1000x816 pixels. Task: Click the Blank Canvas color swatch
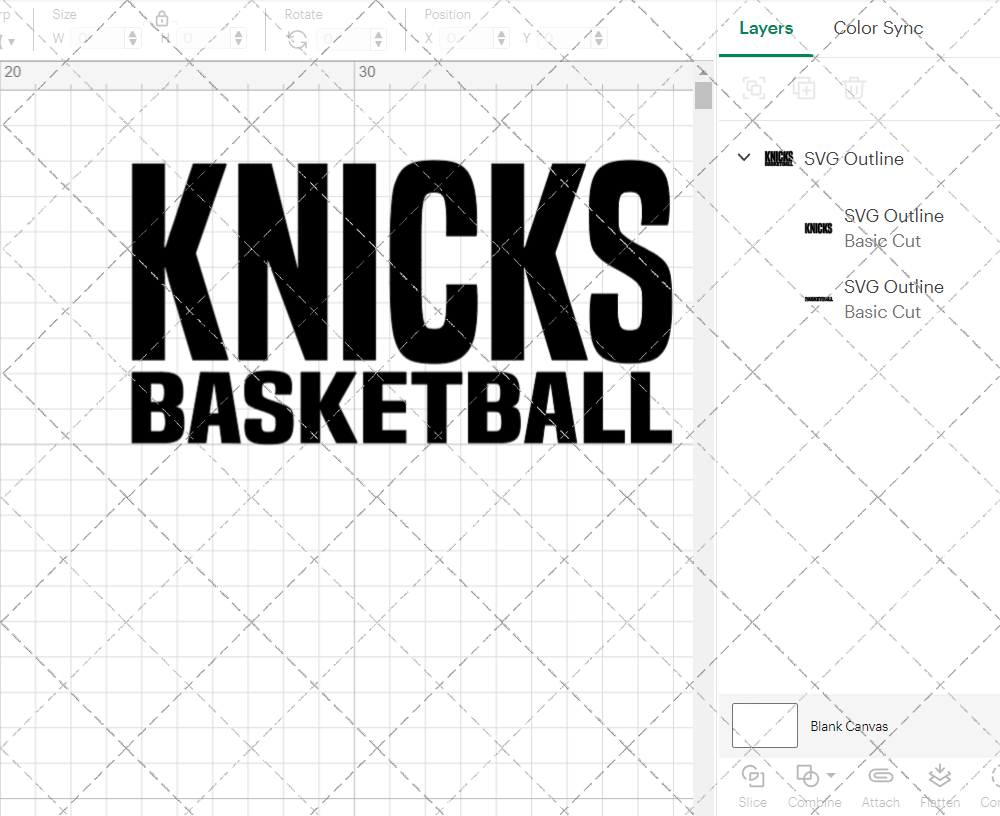(764, 726)
